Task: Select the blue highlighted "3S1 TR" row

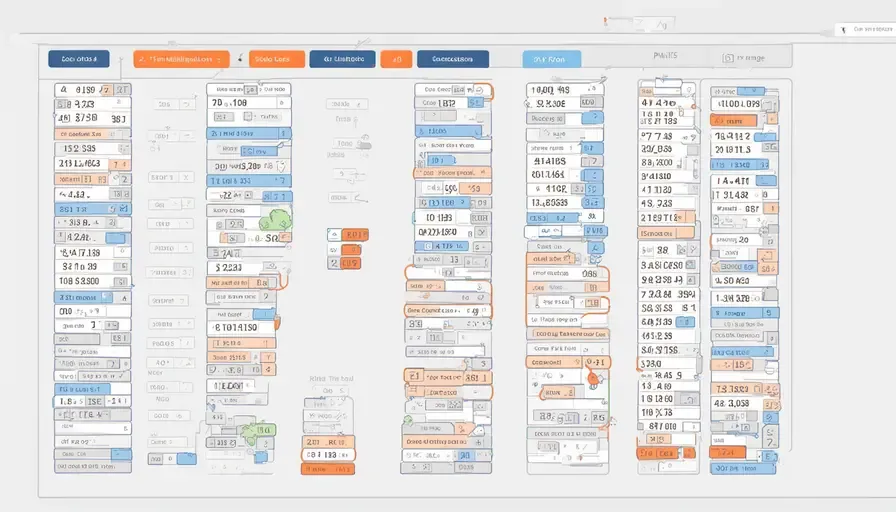Action: (x=93, y=209)
